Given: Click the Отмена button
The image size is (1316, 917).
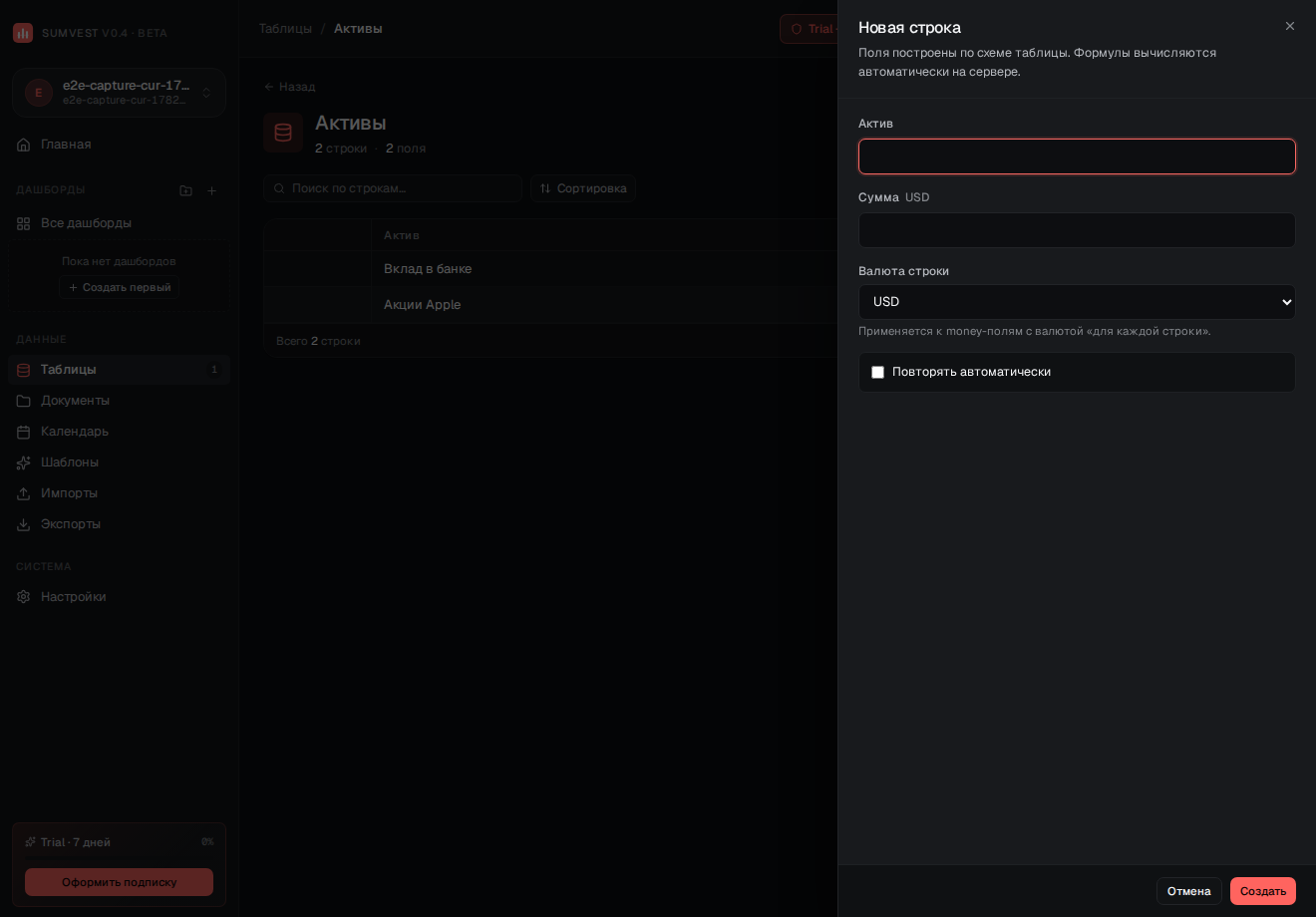Looking at the screenshot, I should [1189, 891].
